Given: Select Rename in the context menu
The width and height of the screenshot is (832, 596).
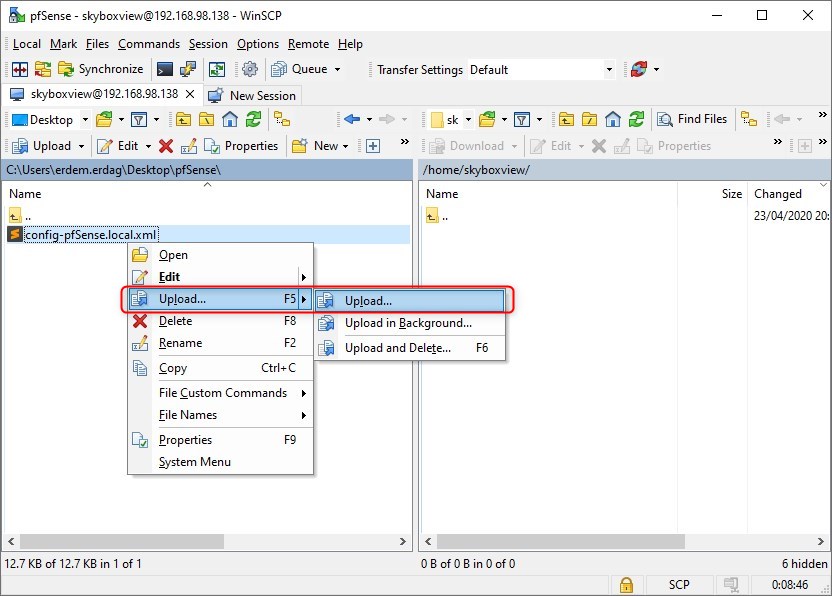Looking at the screenshot, I should coord(220,343).
